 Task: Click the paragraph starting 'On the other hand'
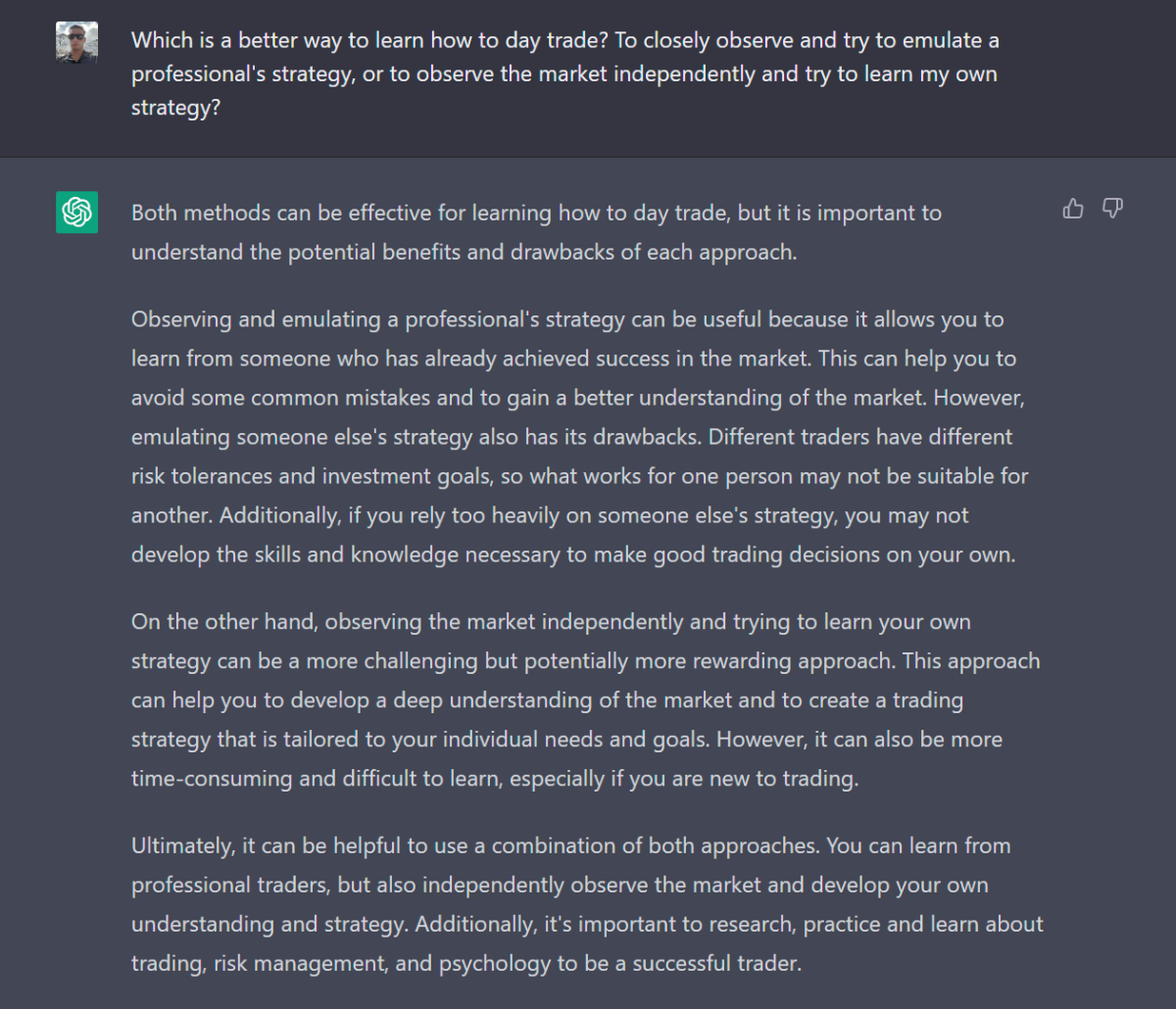586,700
